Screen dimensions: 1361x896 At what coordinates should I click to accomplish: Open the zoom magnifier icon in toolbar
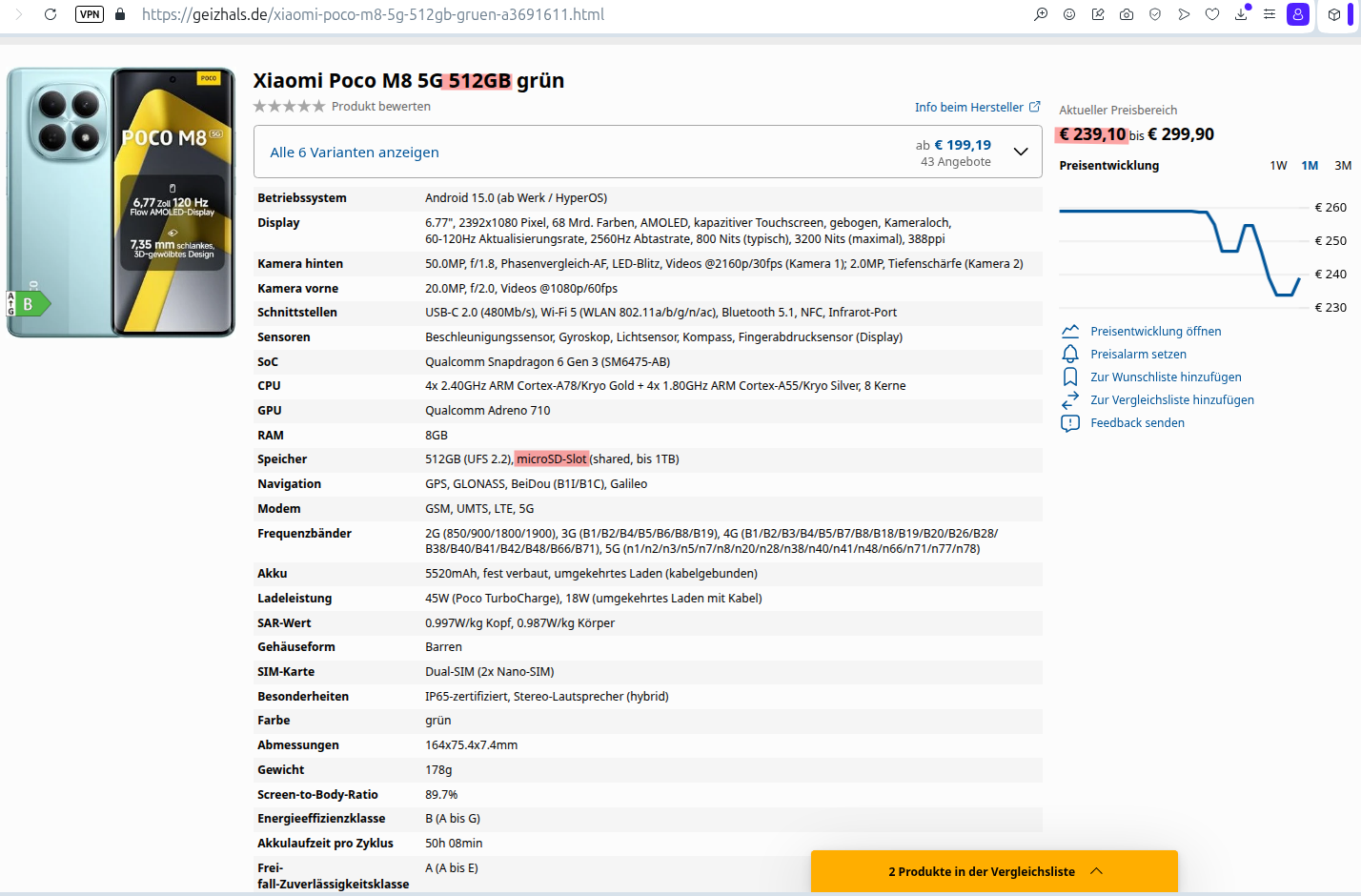(x=1041, y=14)
